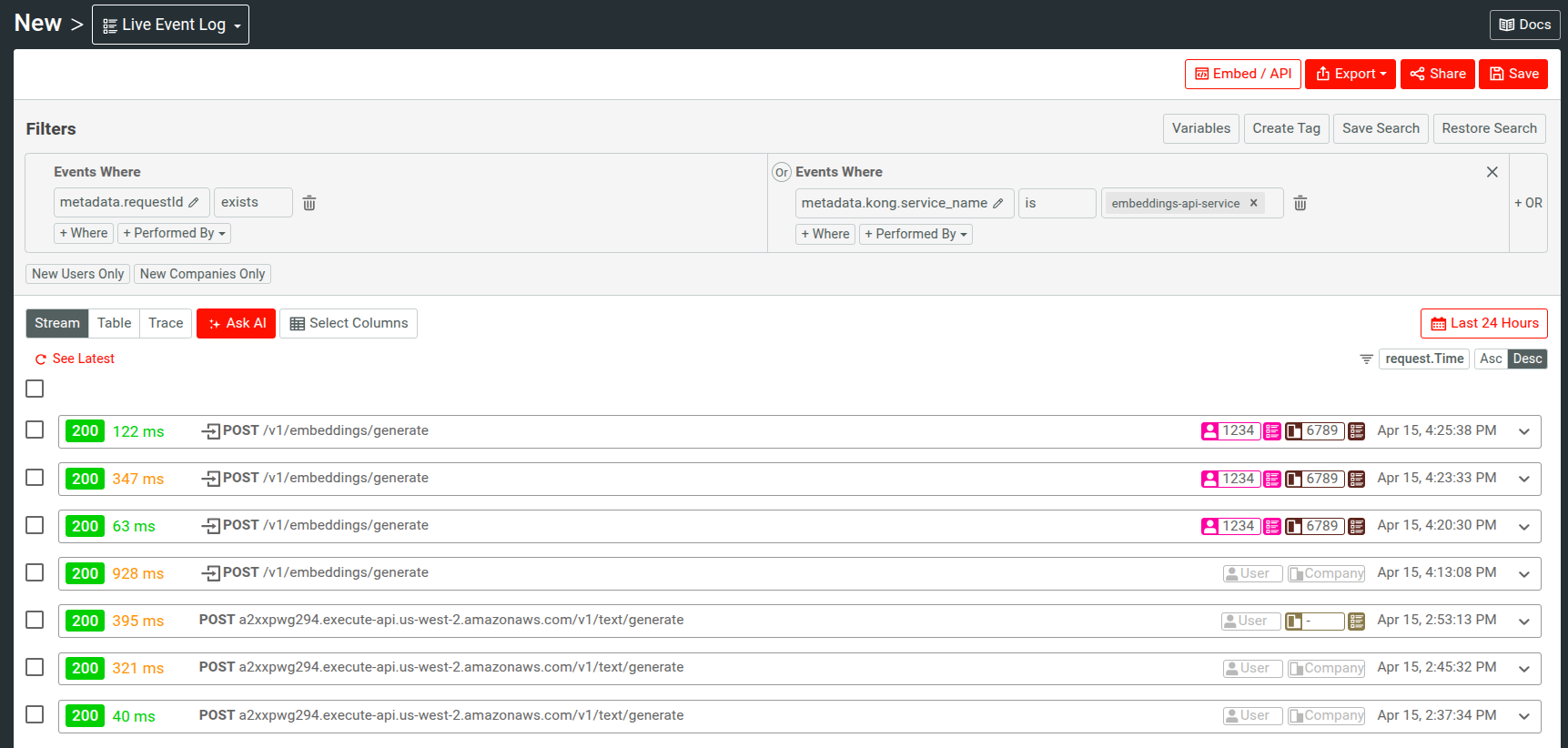Expand the Apr 15, 2:53:13 PM event
This screenshot has height=748, width=1568.
point(1524,622)
